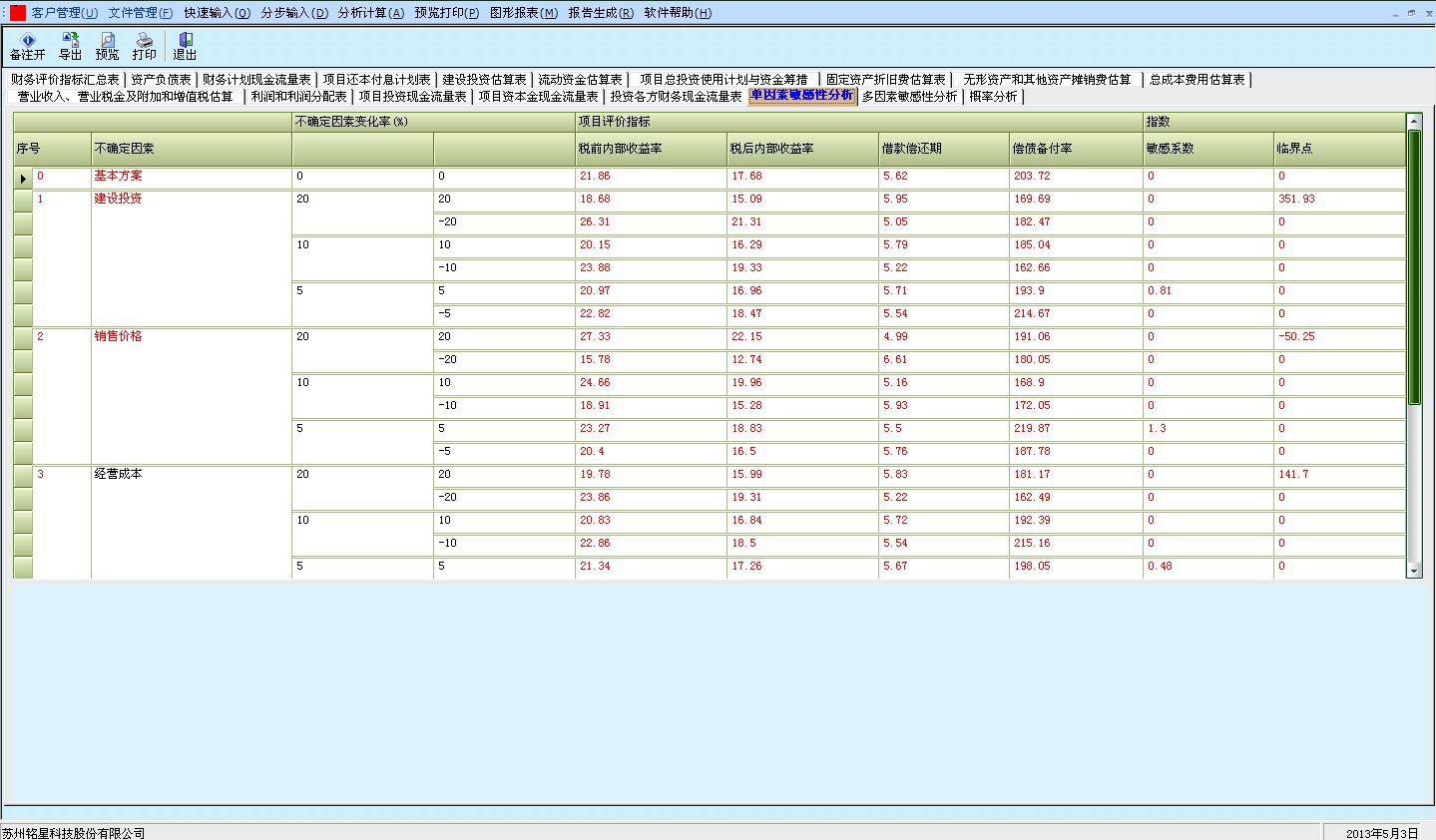This screenshot has width=1436, height=840.
Task: Click the 敏感系数 column header
Action: coord(1207,149)
